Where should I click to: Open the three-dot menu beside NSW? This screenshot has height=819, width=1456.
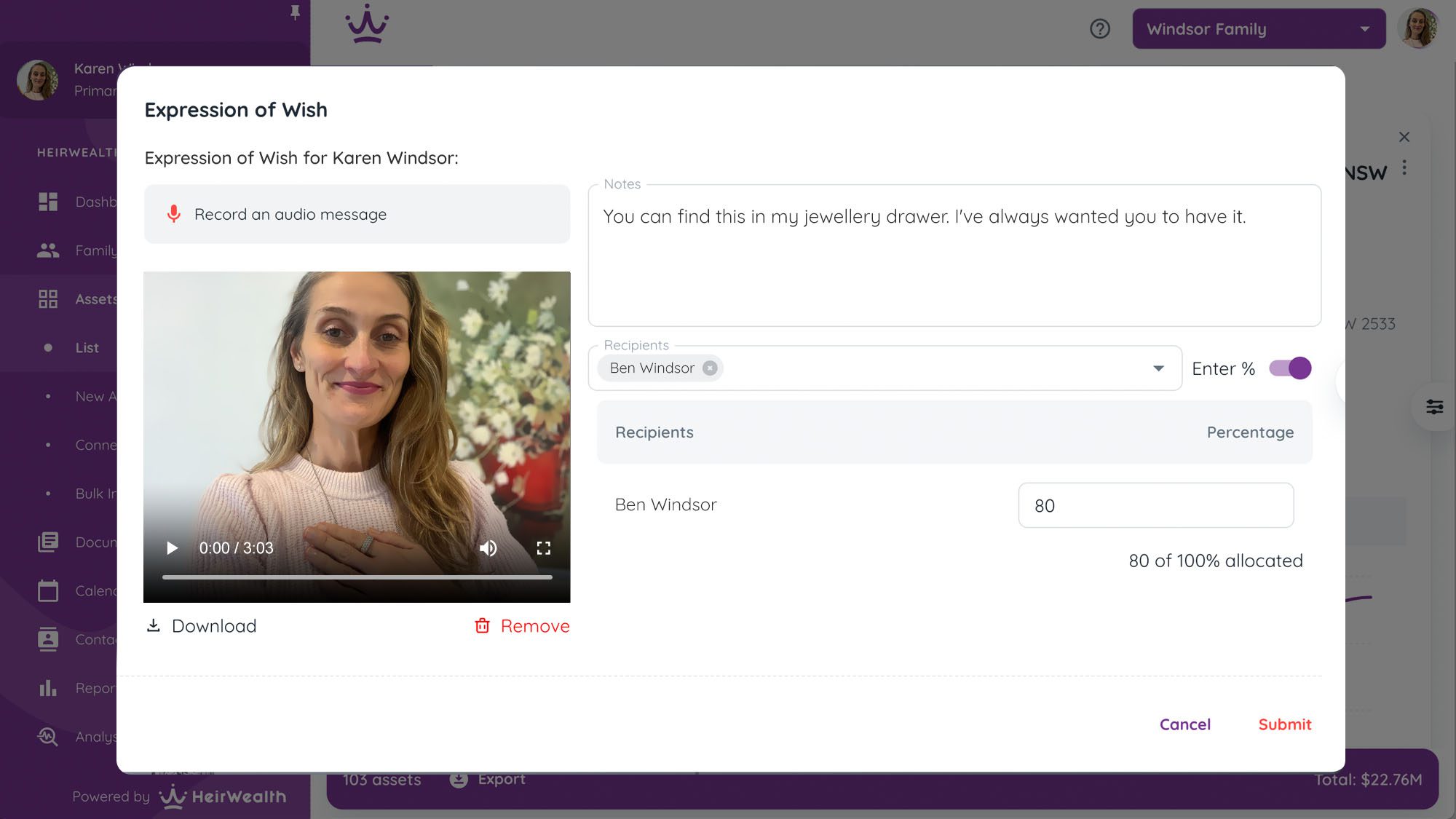[1404, 168]
